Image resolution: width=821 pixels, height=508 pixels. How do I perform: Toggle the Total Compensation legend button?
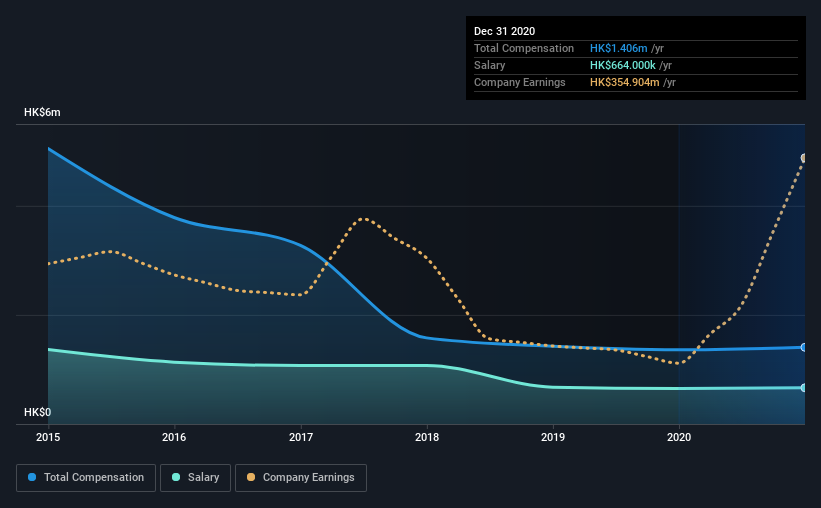pyautogui.click(x=86, y=478)
